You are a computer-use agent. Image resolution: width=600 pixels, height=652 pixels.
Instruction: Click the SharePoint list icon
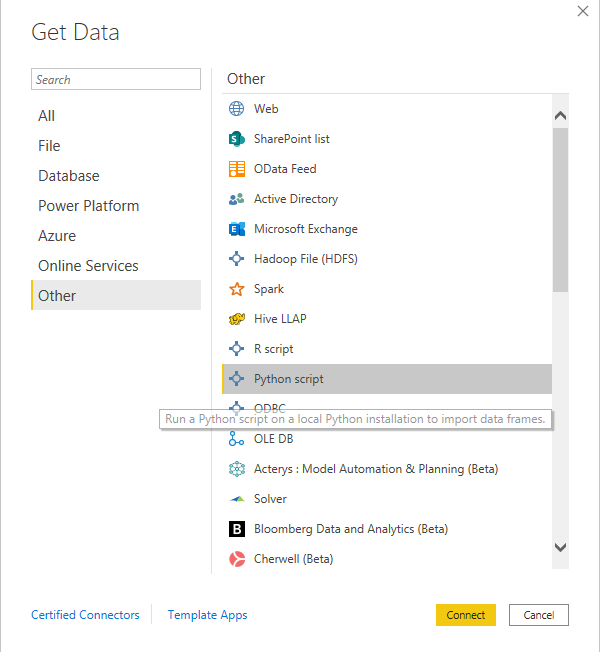tap(237, 139)
